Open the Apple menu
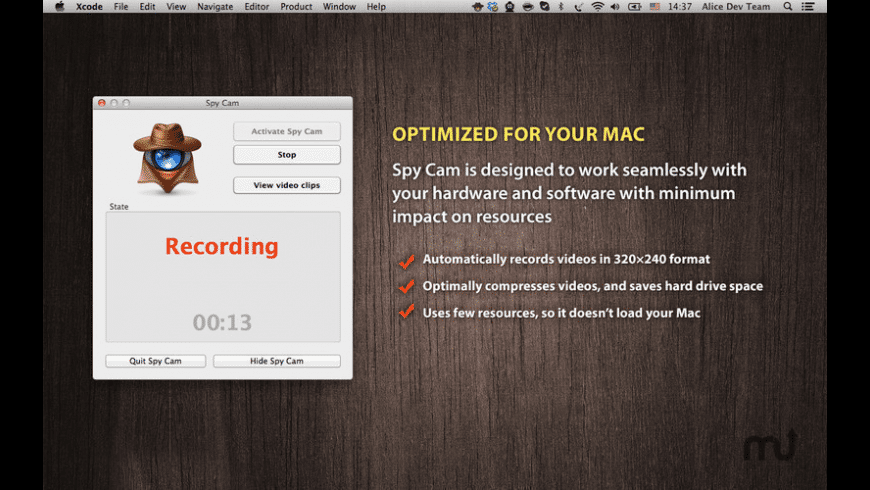Screen dimensions: 870x490 click(x=60, y=7)
